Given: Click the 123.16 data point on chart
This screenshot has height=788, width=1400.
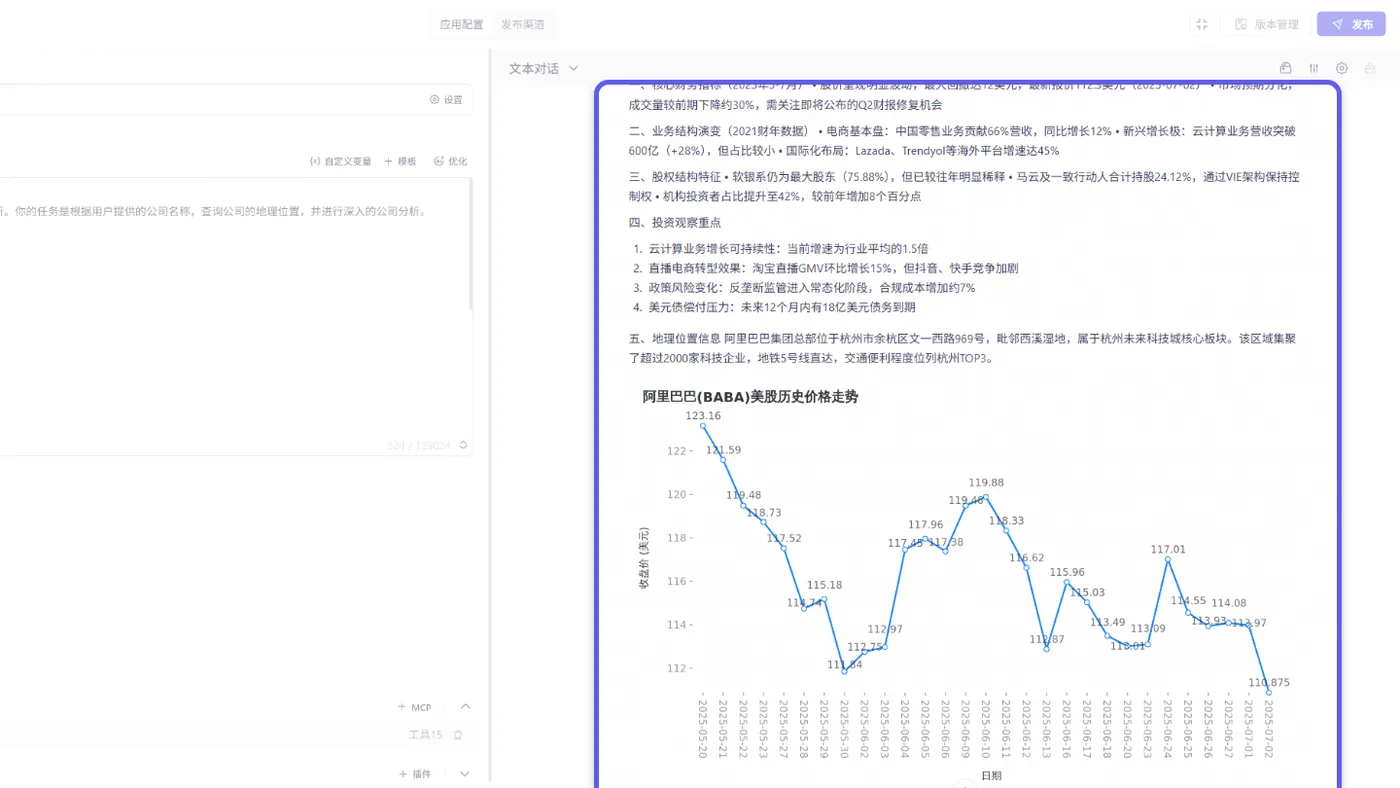Looking at the screenshot, I should (703, 426).
